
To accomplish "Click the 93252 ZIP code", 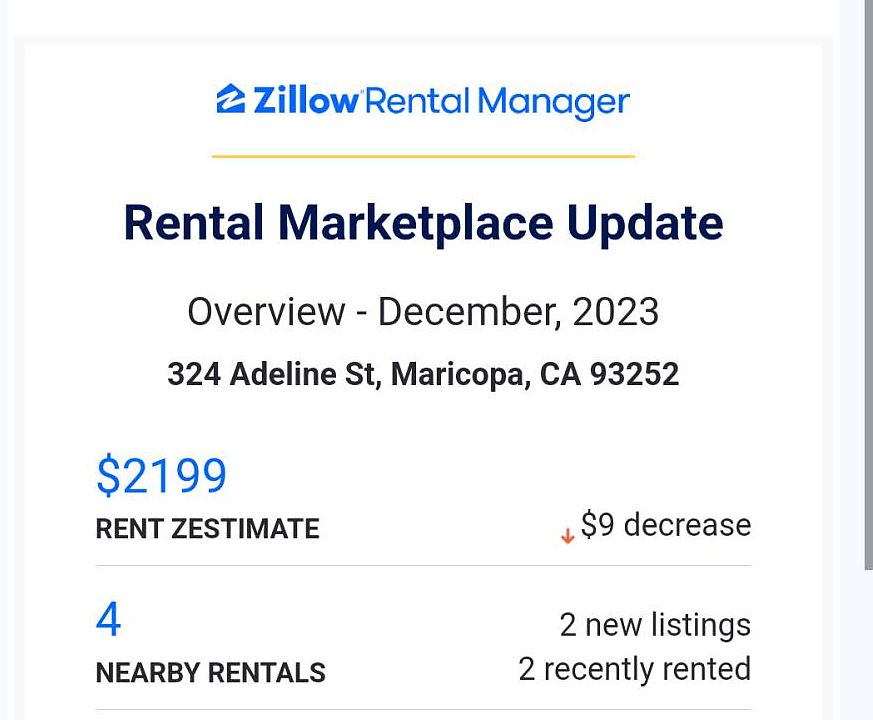I will pyautogui.click(x=634, y=374).
